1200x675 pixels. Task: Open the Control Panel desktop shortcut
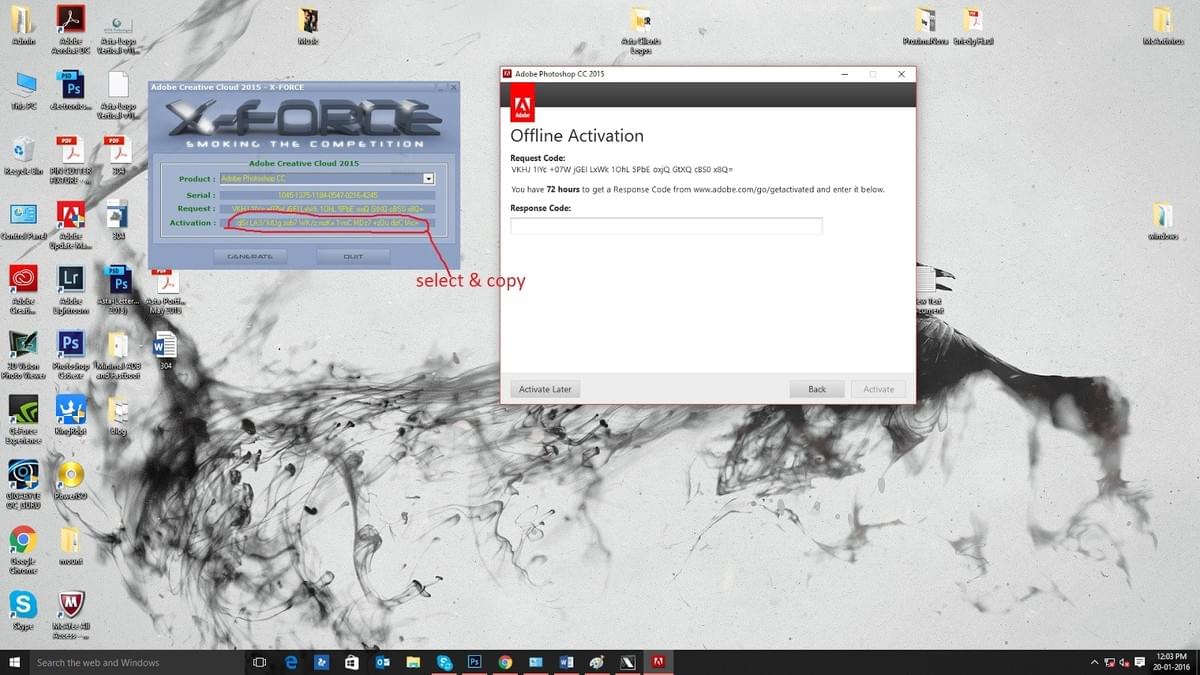point(23,222)
